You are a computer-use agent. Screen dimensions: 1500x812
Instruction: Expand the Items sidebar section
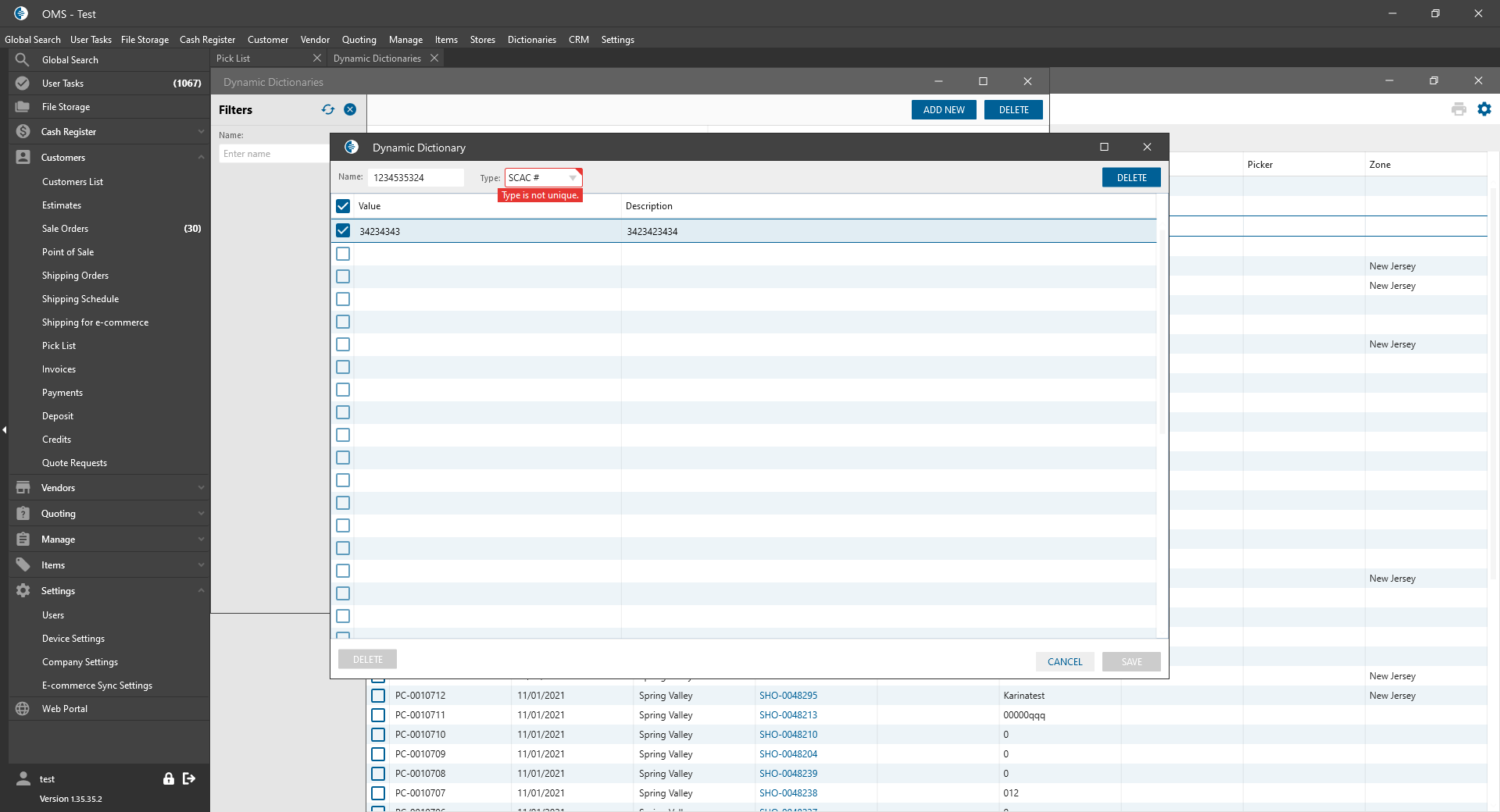tap(201, 564)
